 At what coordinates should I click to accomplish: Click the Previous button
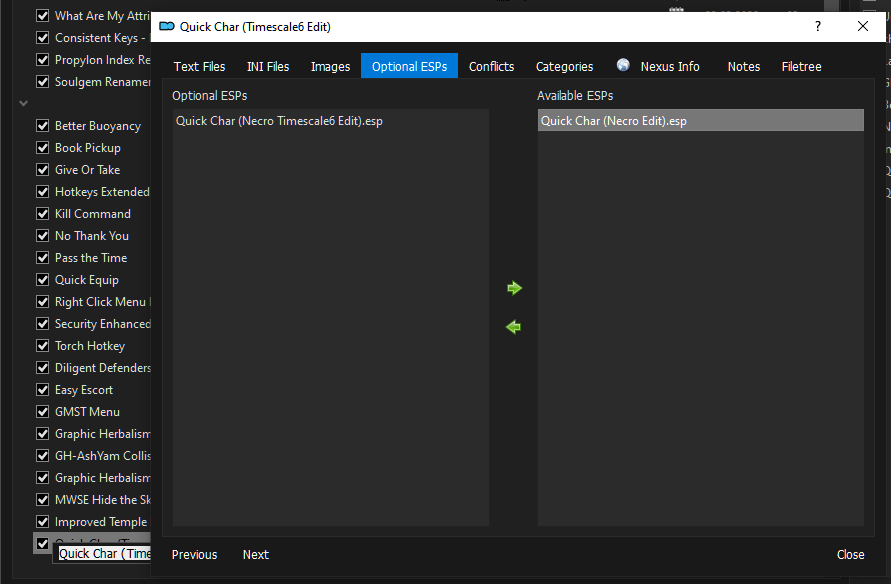[194, 555]
